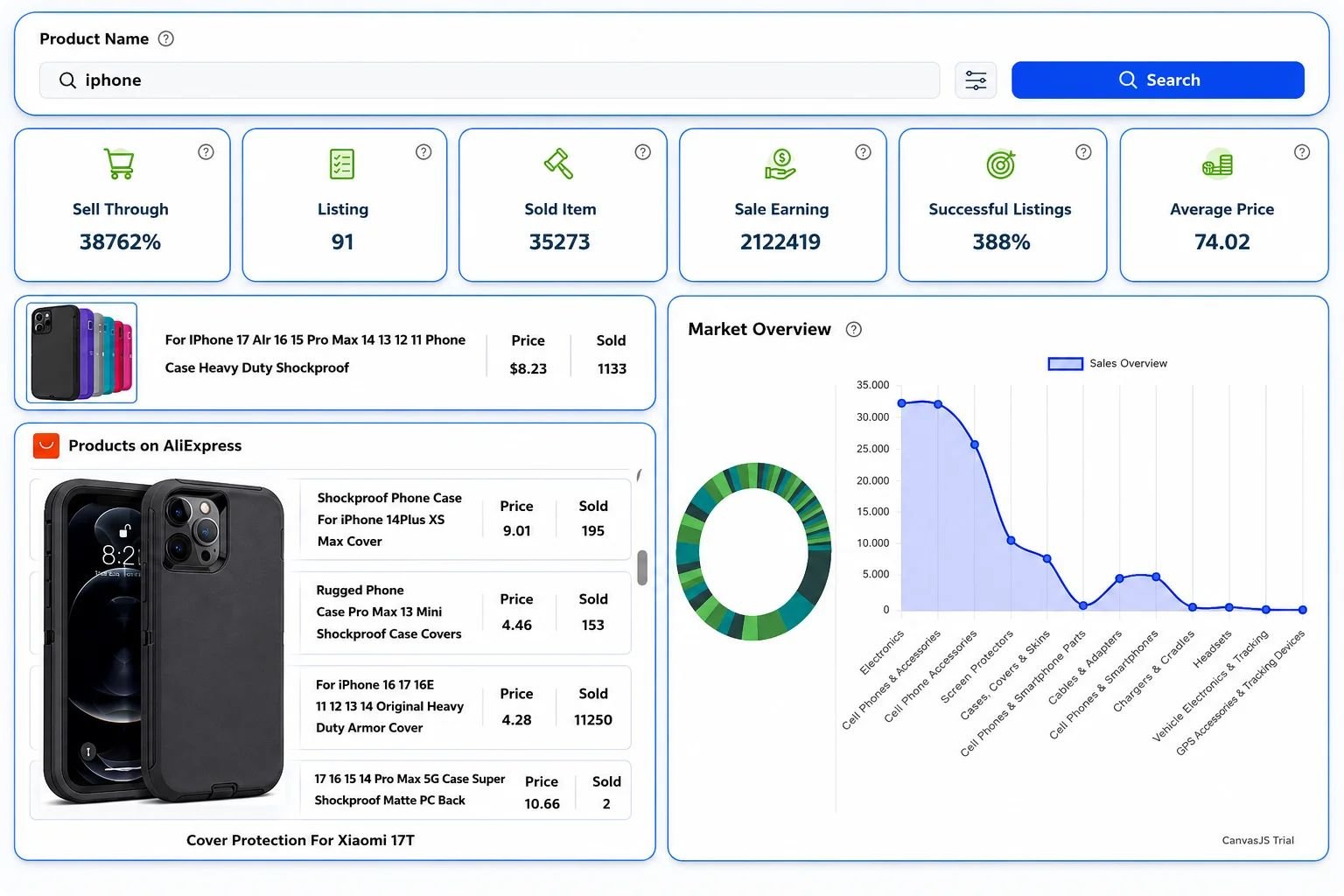Click the filter settings sliders icon

click(976, 80)
